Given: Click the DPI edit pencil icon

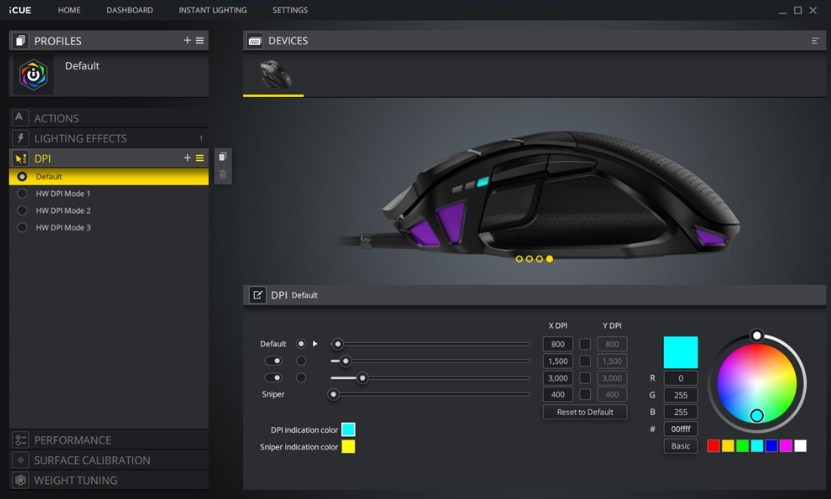Looking at the screenshot, I should (258, 295).
